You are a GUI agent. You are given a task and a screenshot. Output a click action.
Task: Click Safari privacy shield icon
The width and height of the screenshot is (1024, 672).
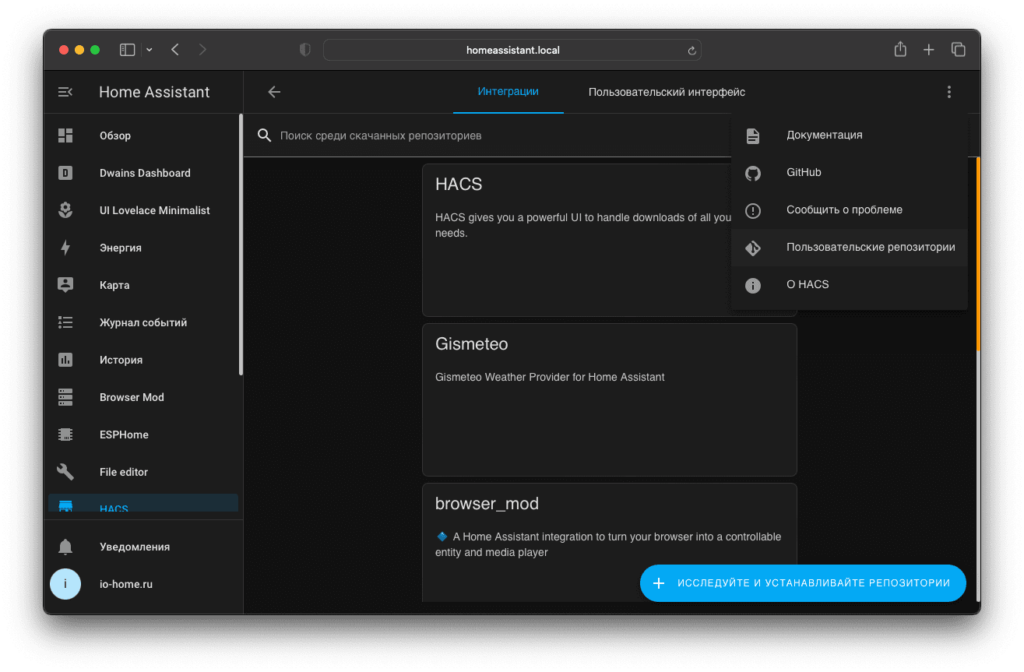click(305, 50)
